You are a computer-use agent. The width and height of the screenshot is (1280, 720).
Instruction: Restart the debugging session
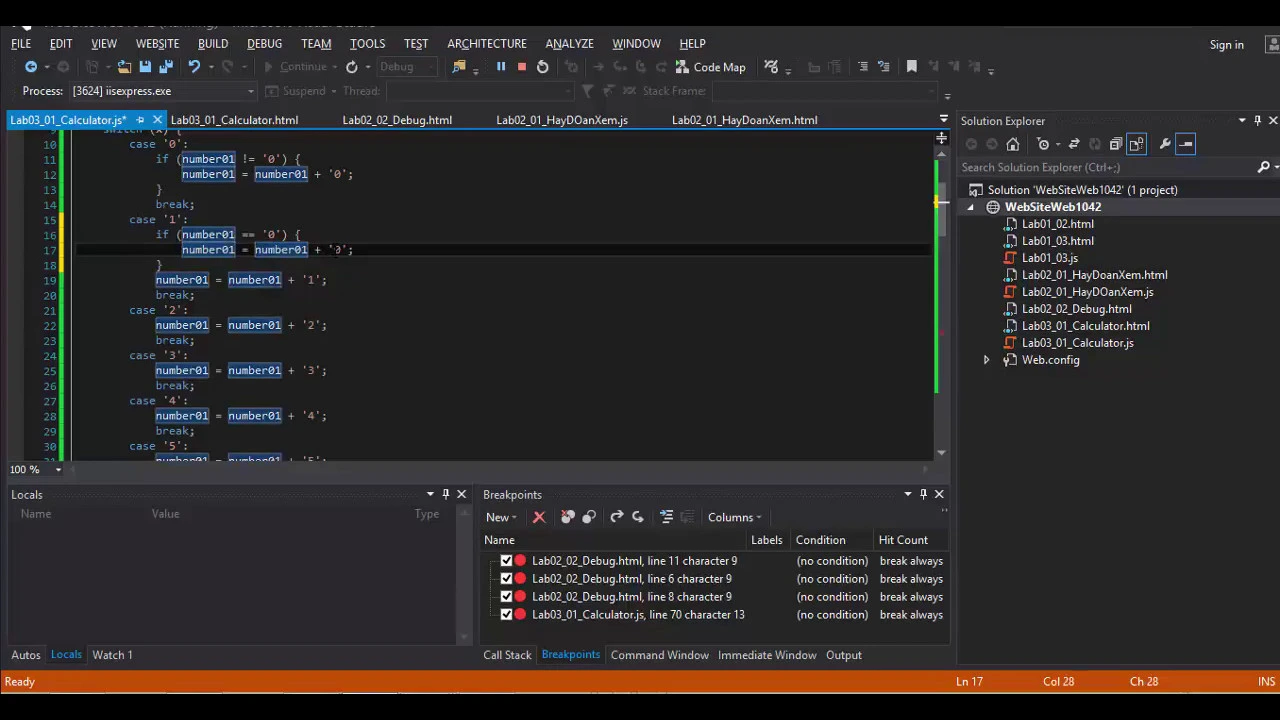point(542,67)
